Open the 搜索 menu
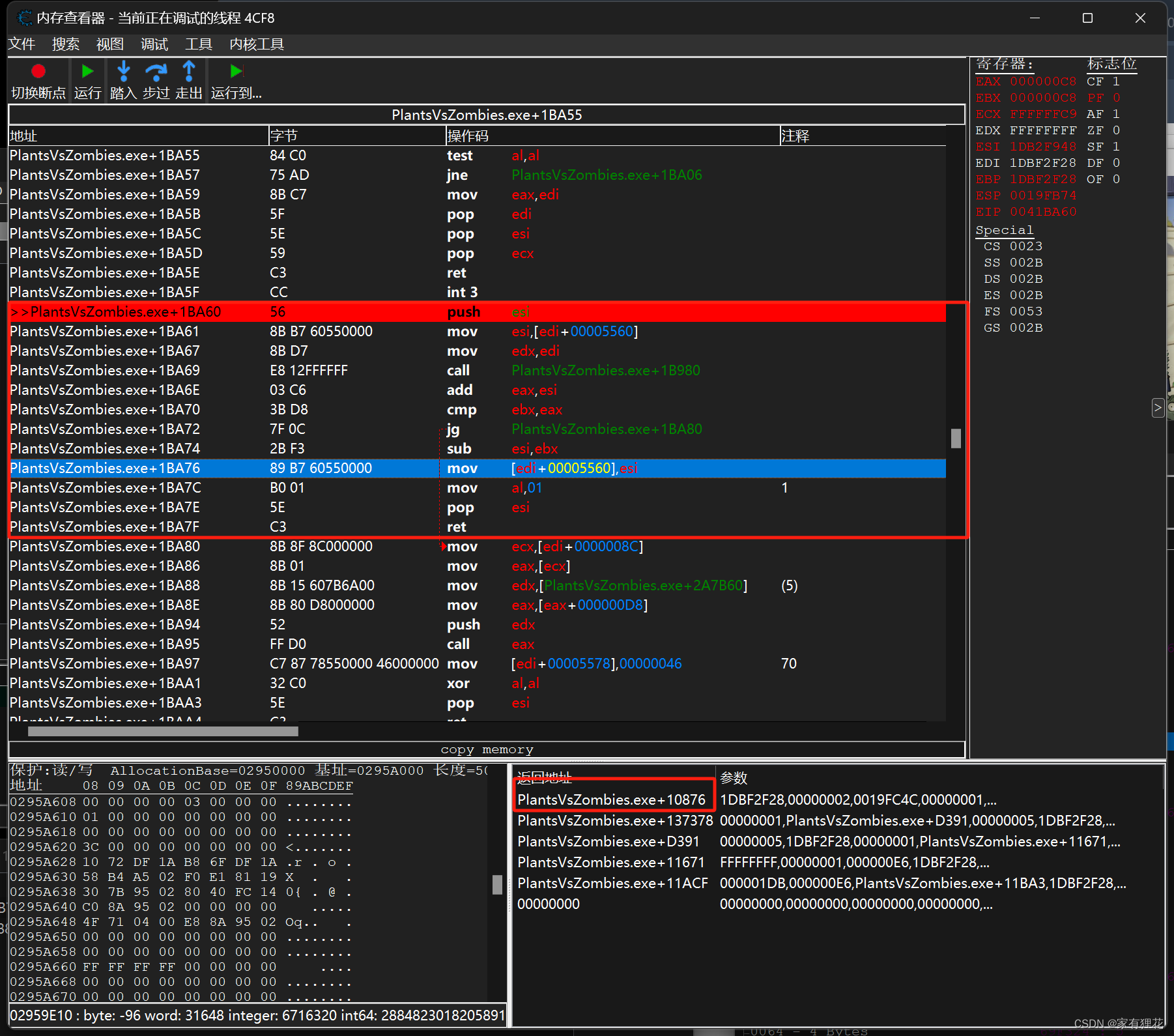 coord(66,44)
